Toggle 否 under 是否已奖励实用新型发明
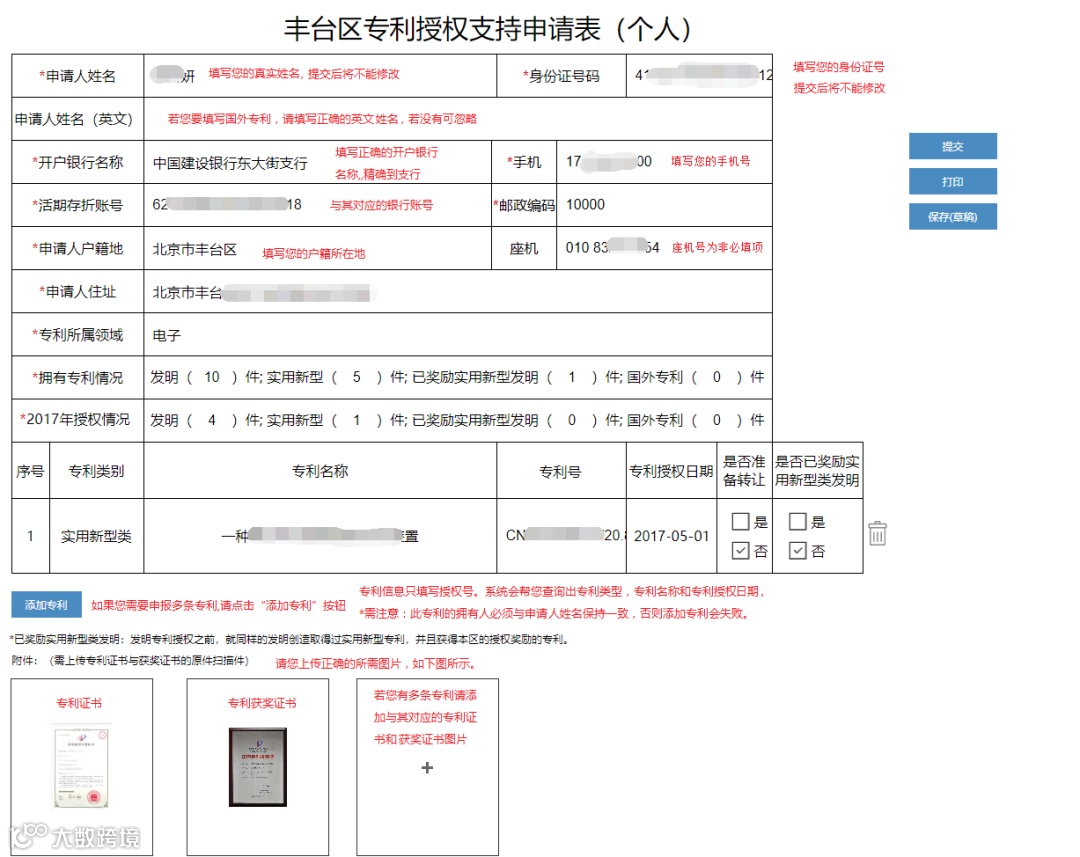Screen dimensions: 1080x857 pos(798,550)
